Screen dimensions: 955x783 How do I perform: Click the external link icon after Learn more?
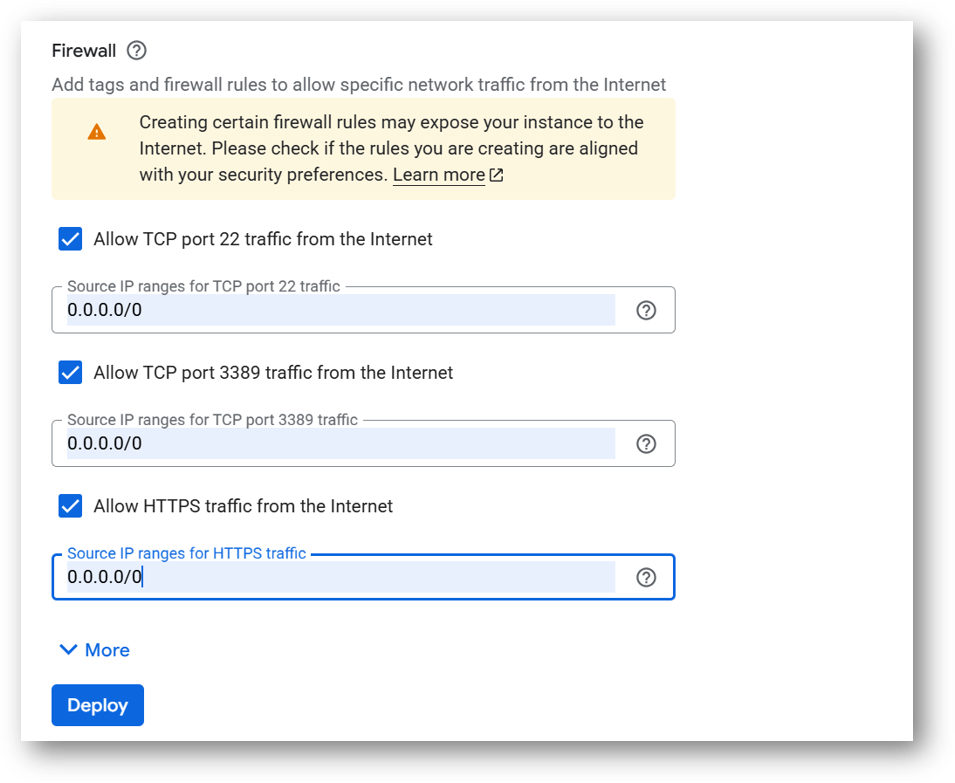coord(496,176)
